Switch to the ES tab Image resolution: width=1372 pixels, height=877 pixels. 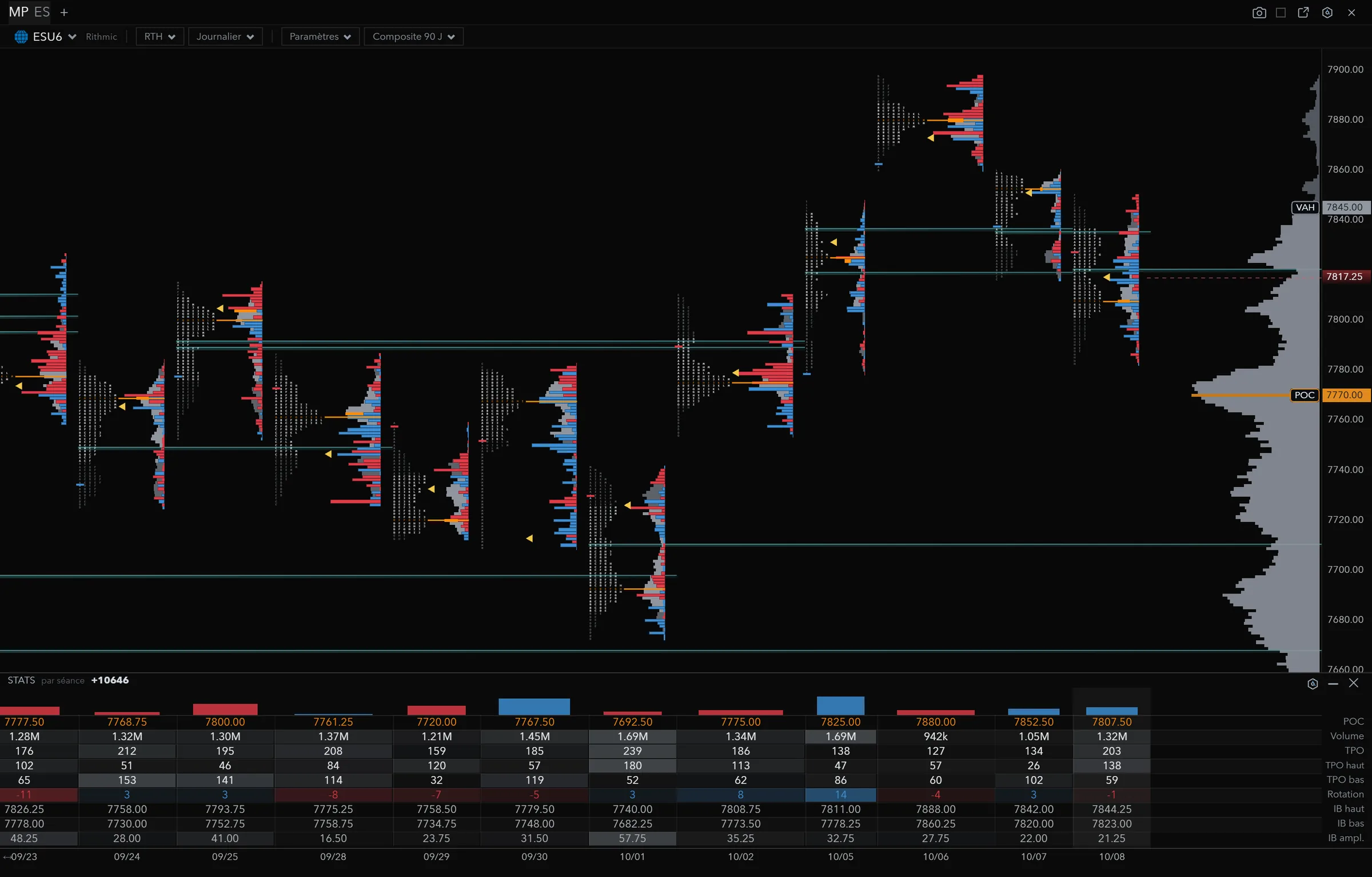pyautogui.click(x=42, y=12)
